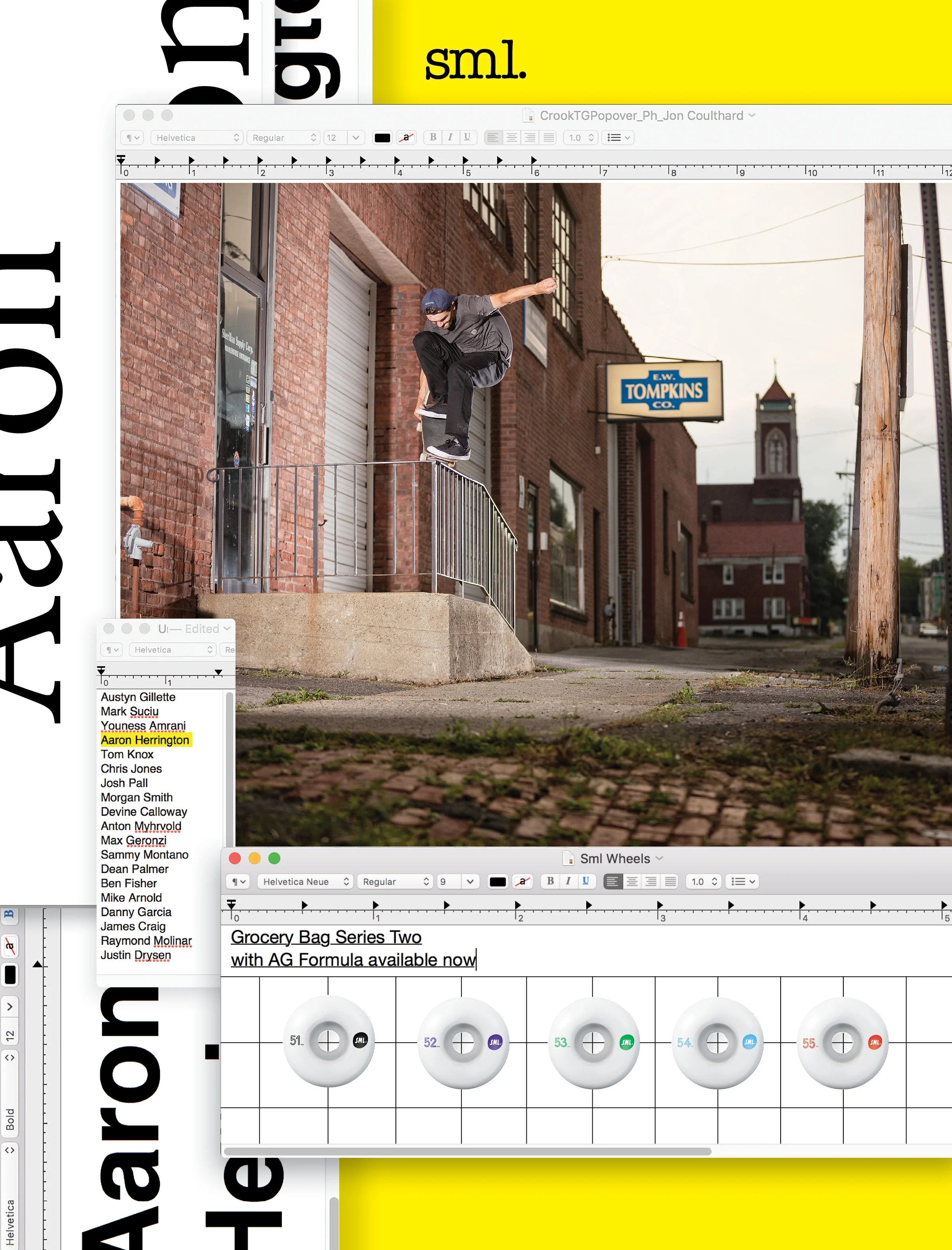Center align in CrookTGPopover window
Viewport: 952px width, 1250px height.
point(511,137)
